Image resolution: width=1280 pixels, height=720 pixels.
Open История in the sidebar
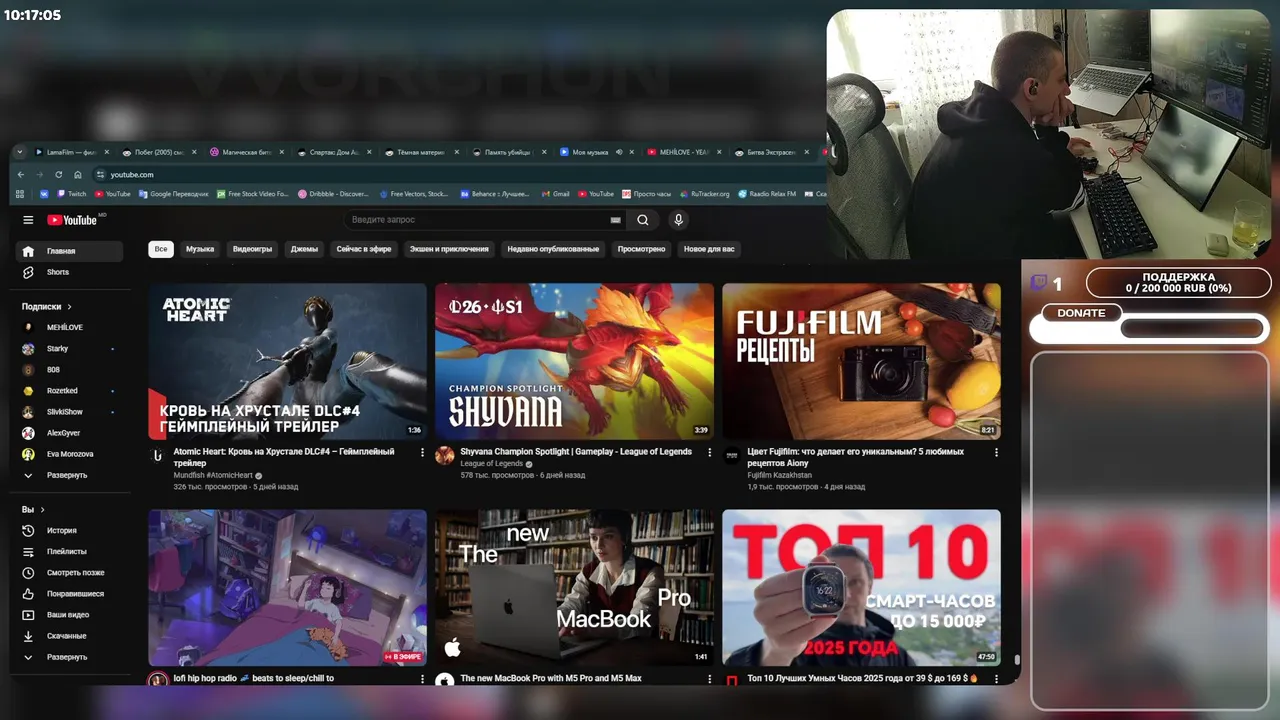(x=70, y=530)
